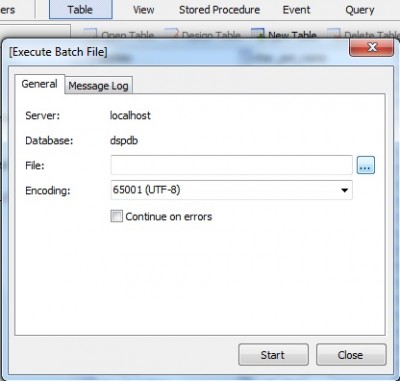This screenshot has width=400, height=381.
Task: Click the red X dialog close button
Action: pyautogui.click(x=372, y=47)
